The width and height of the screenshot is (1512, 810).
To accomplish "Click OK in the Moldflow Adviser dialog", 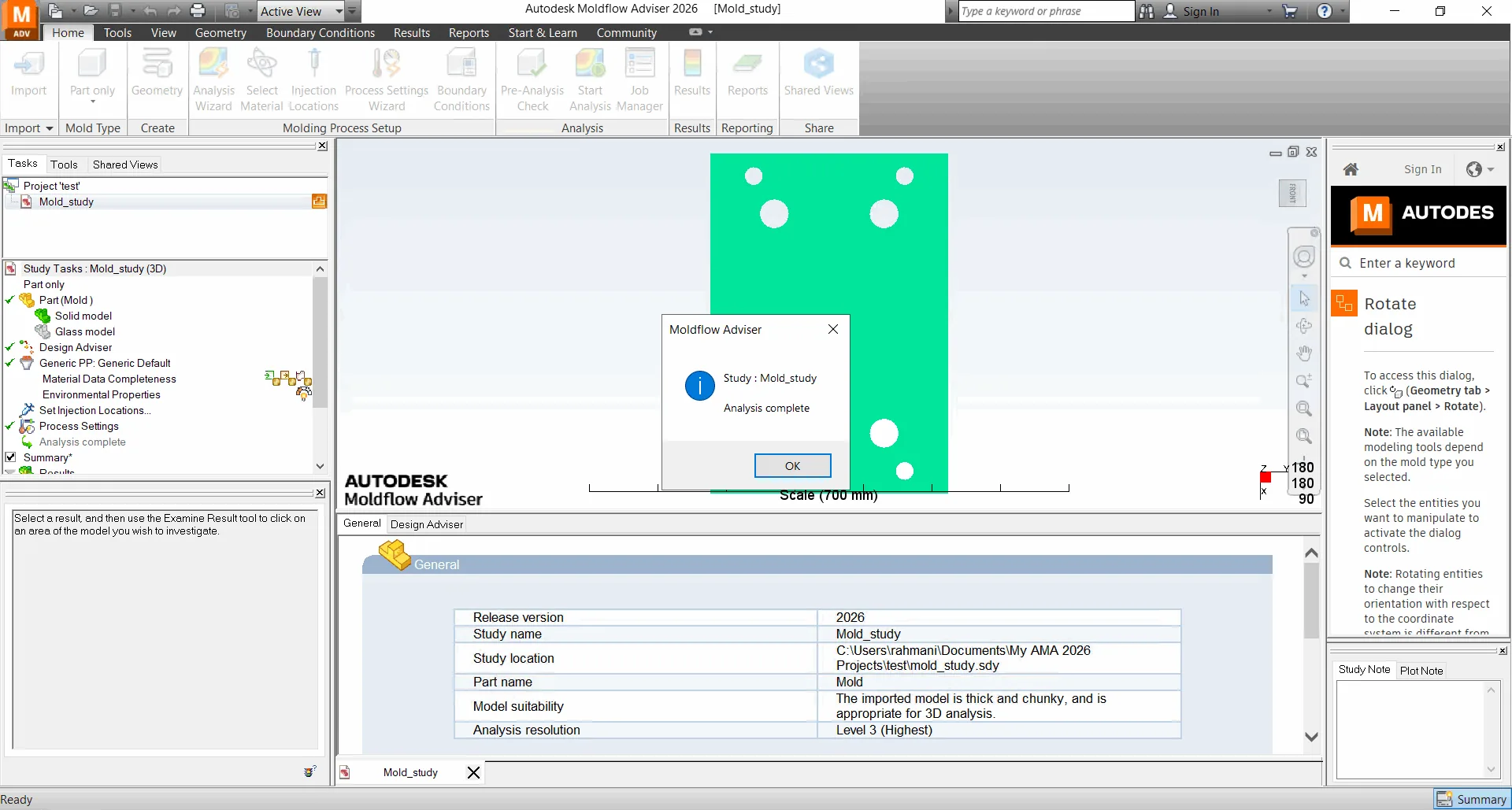I will (x=792, y=465).
